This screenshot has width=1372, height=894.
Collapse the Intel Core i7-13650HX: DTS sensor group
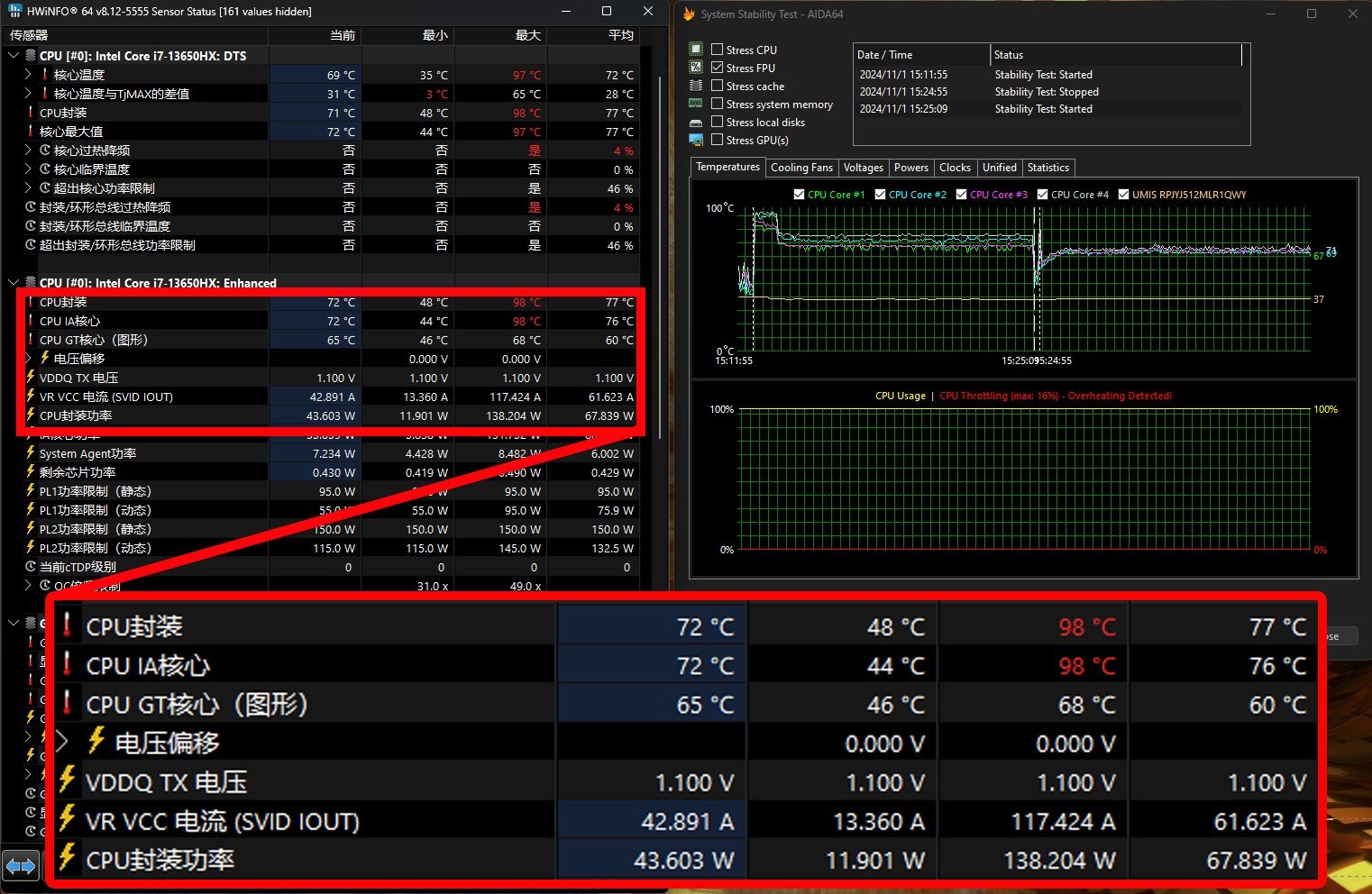[x=14, y=56]
